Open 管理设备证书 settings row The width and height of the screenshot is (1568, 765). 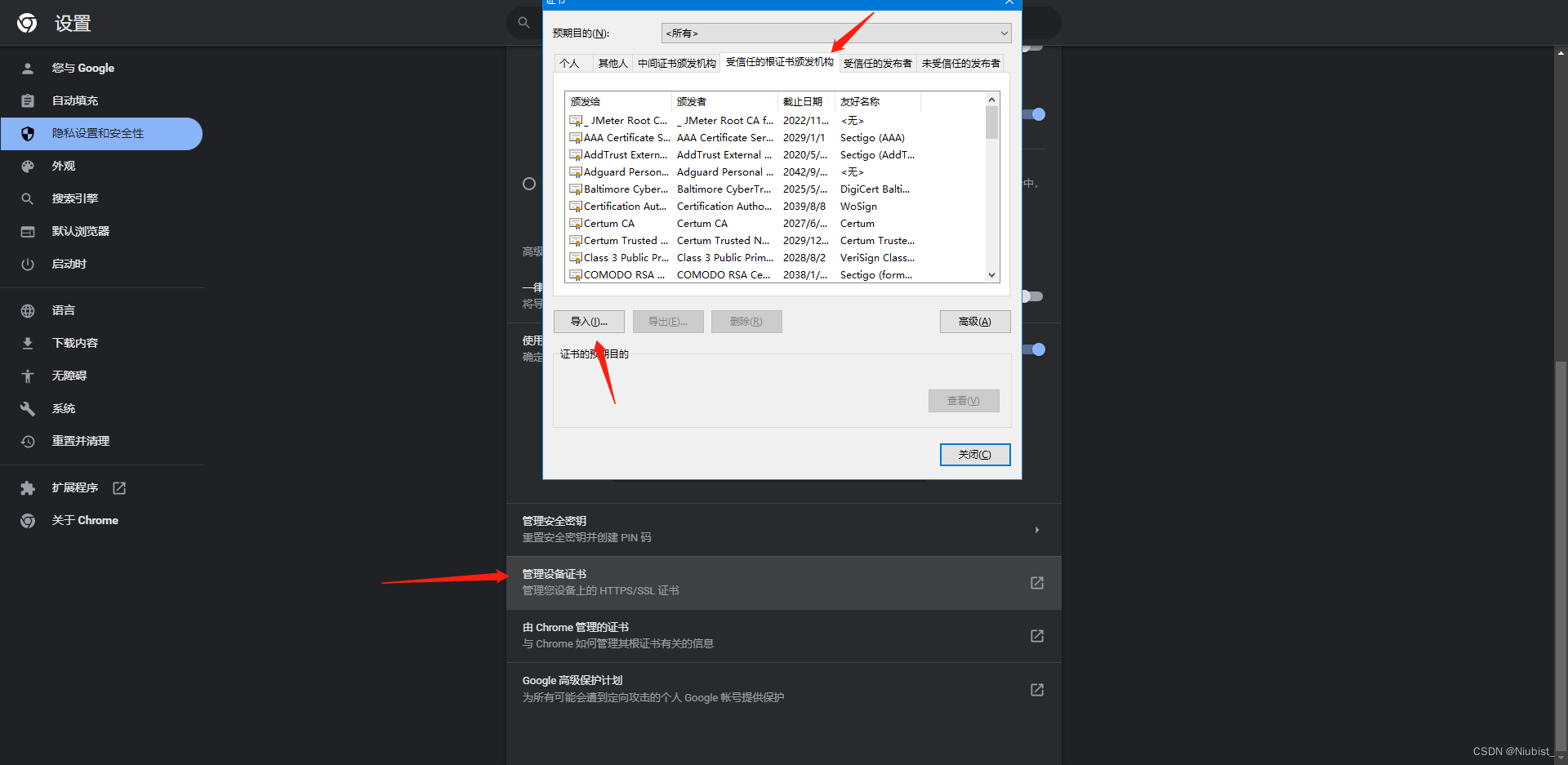click(x=784, y=583)
